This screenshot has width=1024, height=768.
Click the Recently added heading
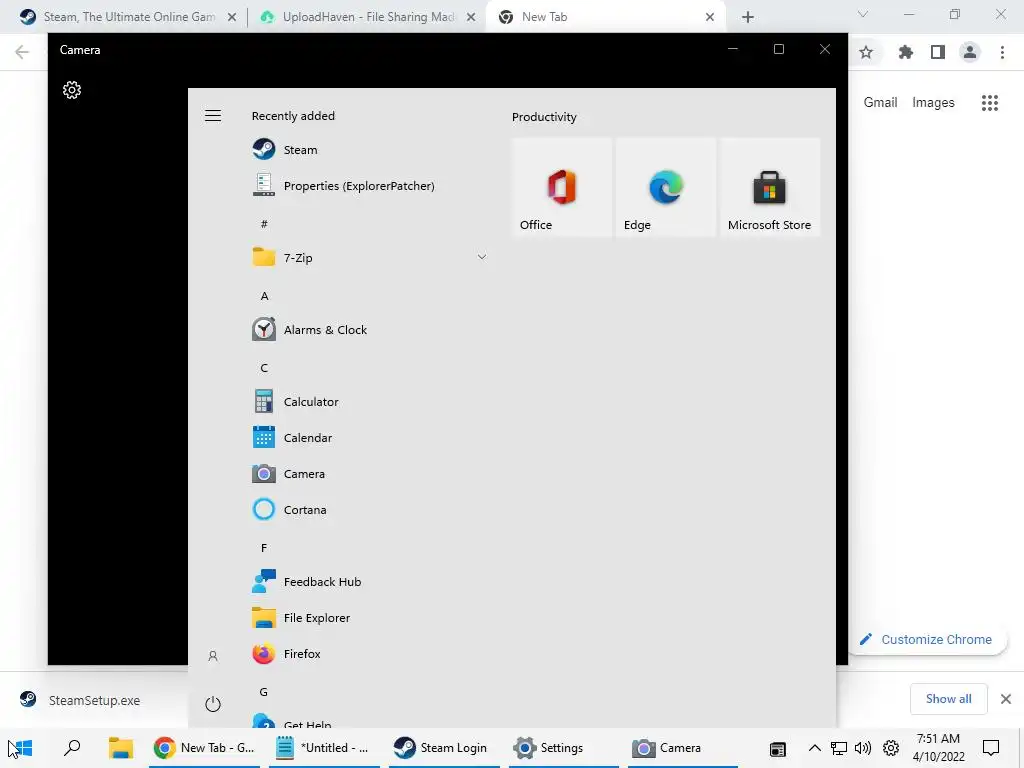[x=293, y=116]
